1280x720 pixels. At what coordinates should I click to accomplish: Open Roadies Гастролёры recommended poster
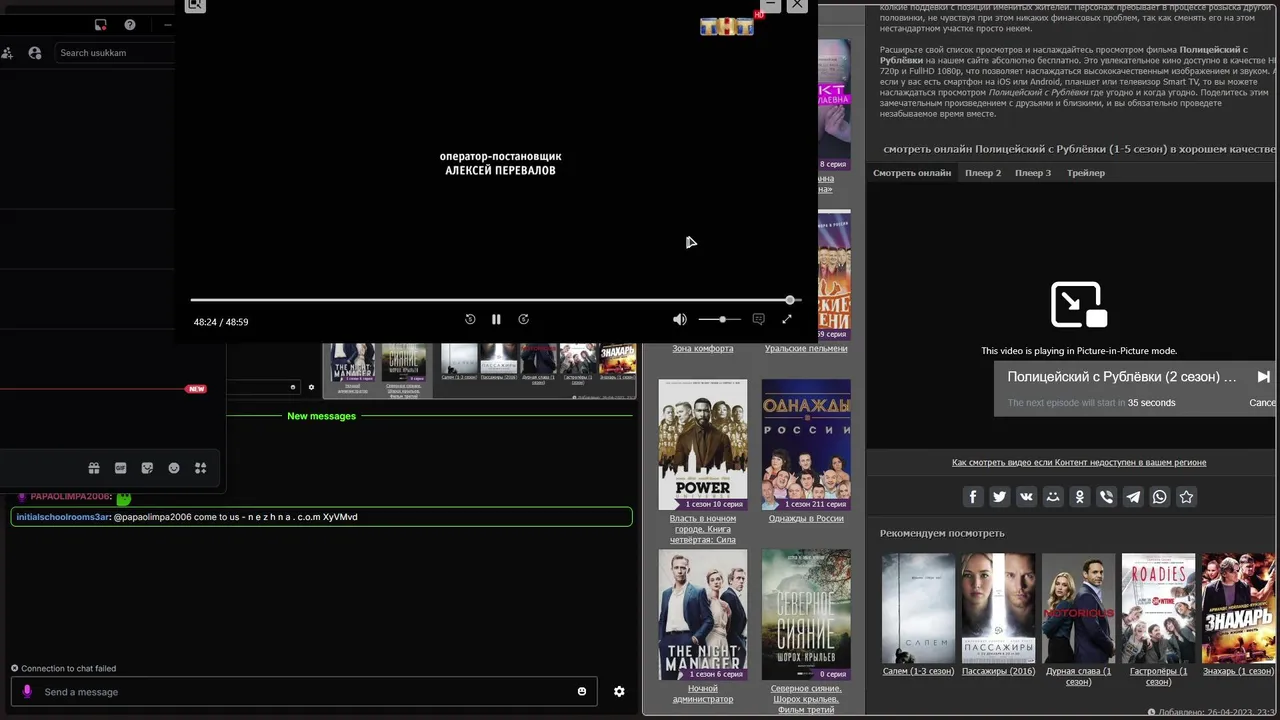click(1158, 608)
